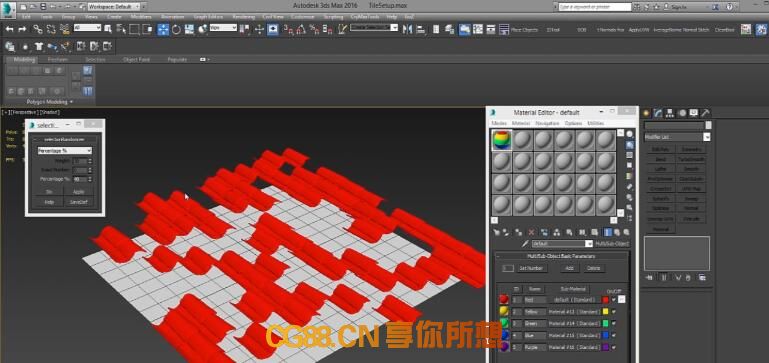Open the Modifier List dropdown
The image size is (769, 363).
pyautogui.click(x=677, y=137)
